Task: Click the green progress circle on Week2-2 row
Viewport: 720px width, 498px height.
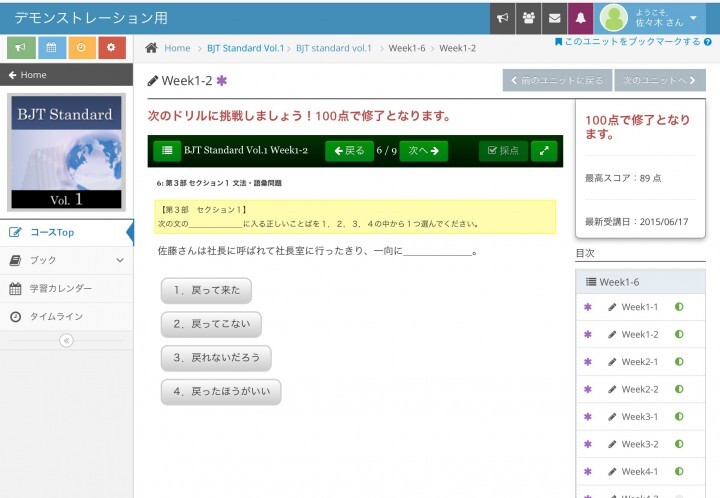Action: click(x=679, y=389)
